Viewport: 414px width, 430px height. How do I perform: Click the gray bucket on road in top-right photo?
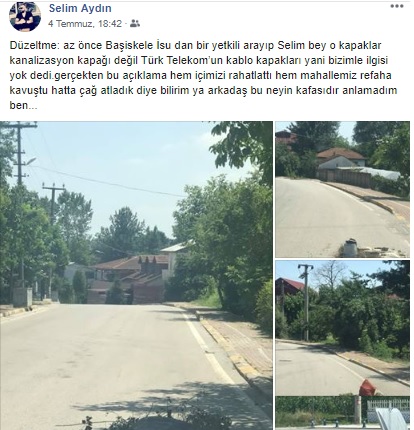[x=350, y=248]
